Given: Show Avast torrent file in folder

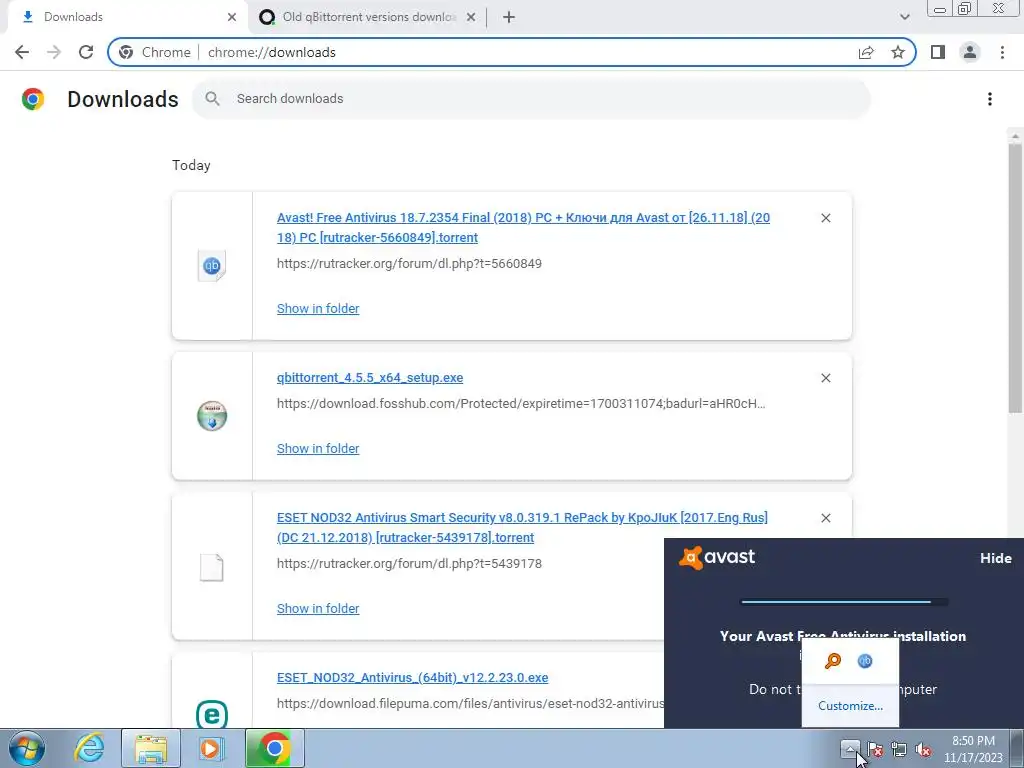Looking at the screenshot, I should 318,308.
